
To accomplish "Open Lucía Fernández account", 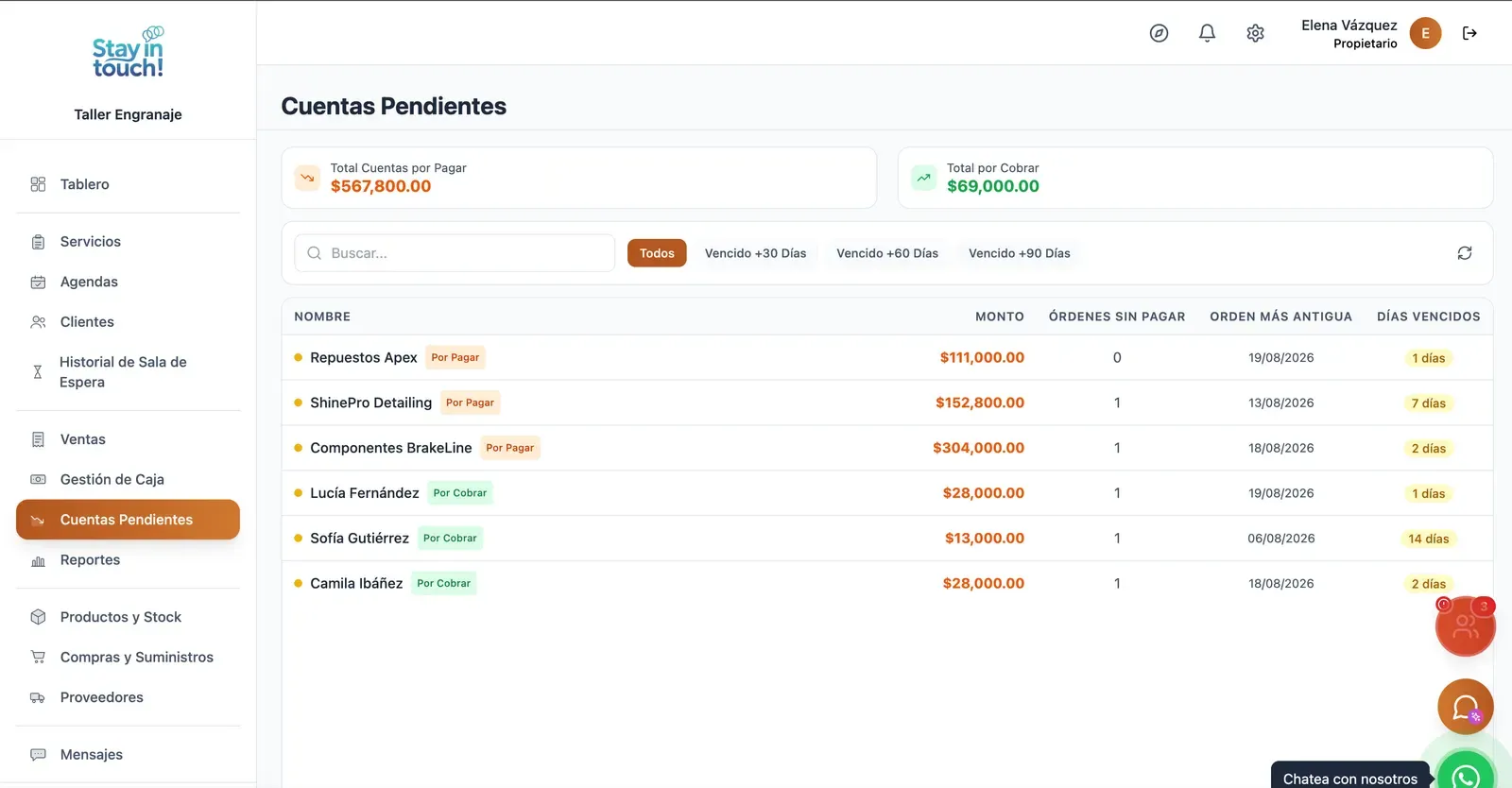I will click(887, 493).
